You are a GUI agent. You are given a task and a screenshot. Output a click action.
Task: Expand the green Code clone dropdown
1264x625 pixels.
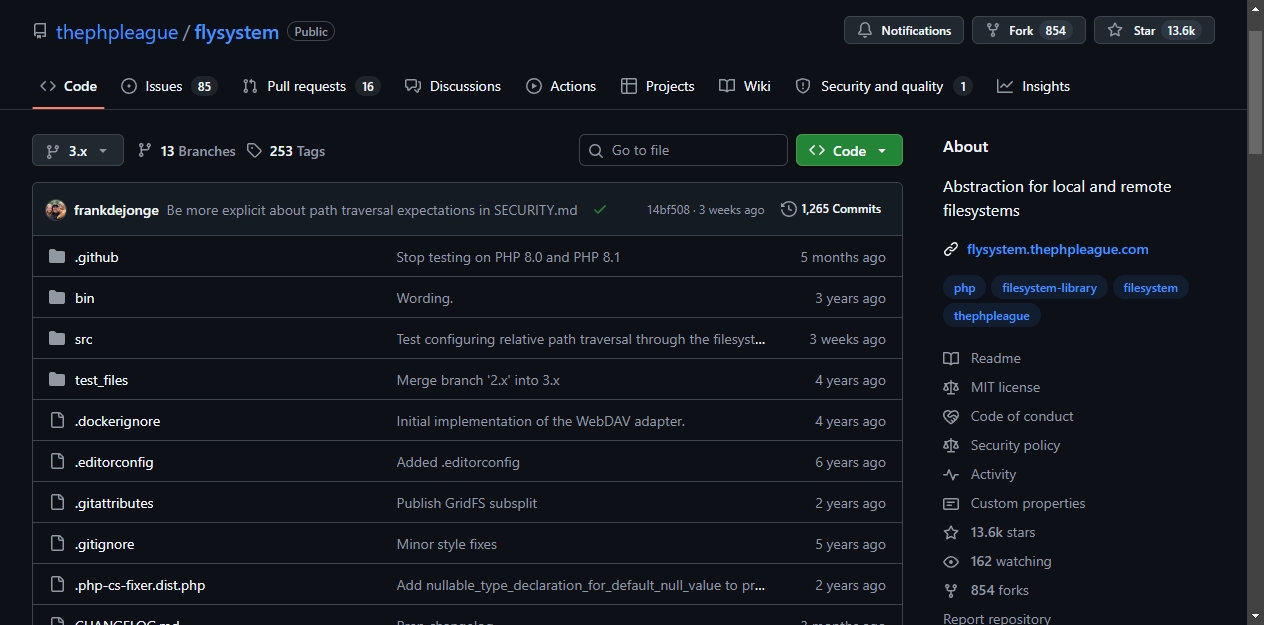tap(849, 150)
